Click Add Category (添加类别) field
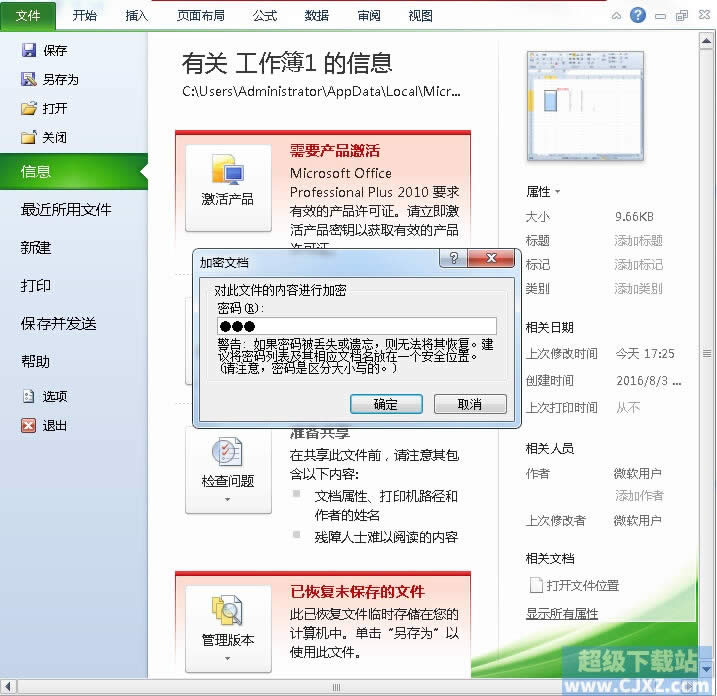 638,289
